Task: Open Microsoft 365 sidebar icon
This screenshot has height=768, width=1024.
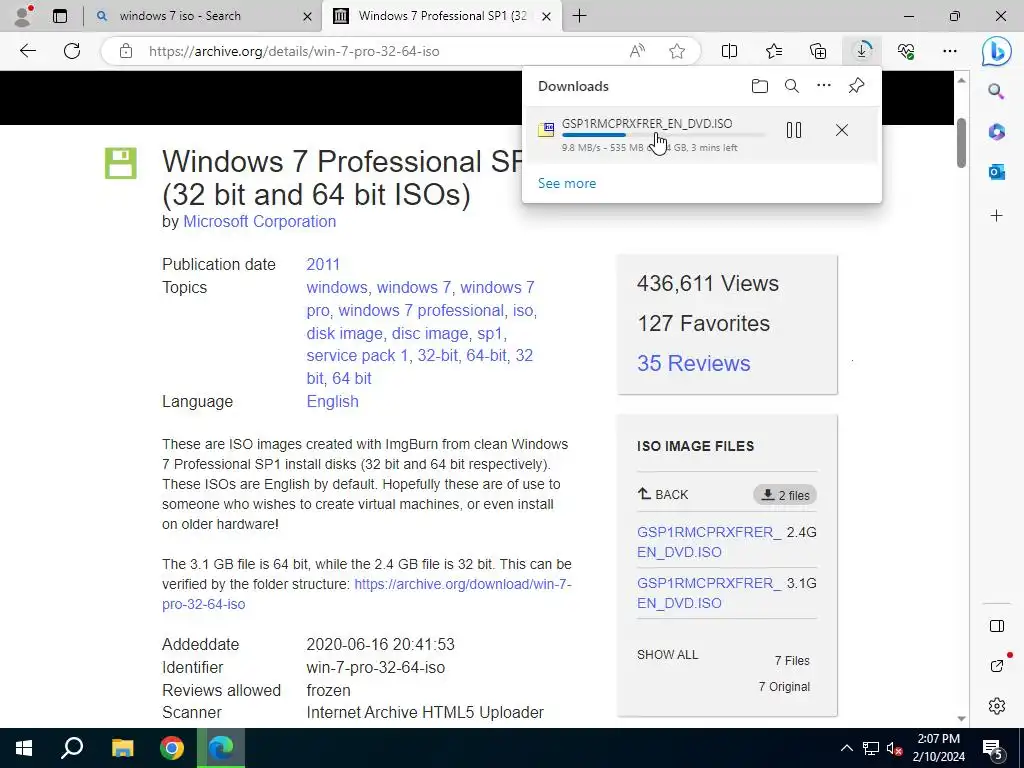Action: click(x=997, y=132)
